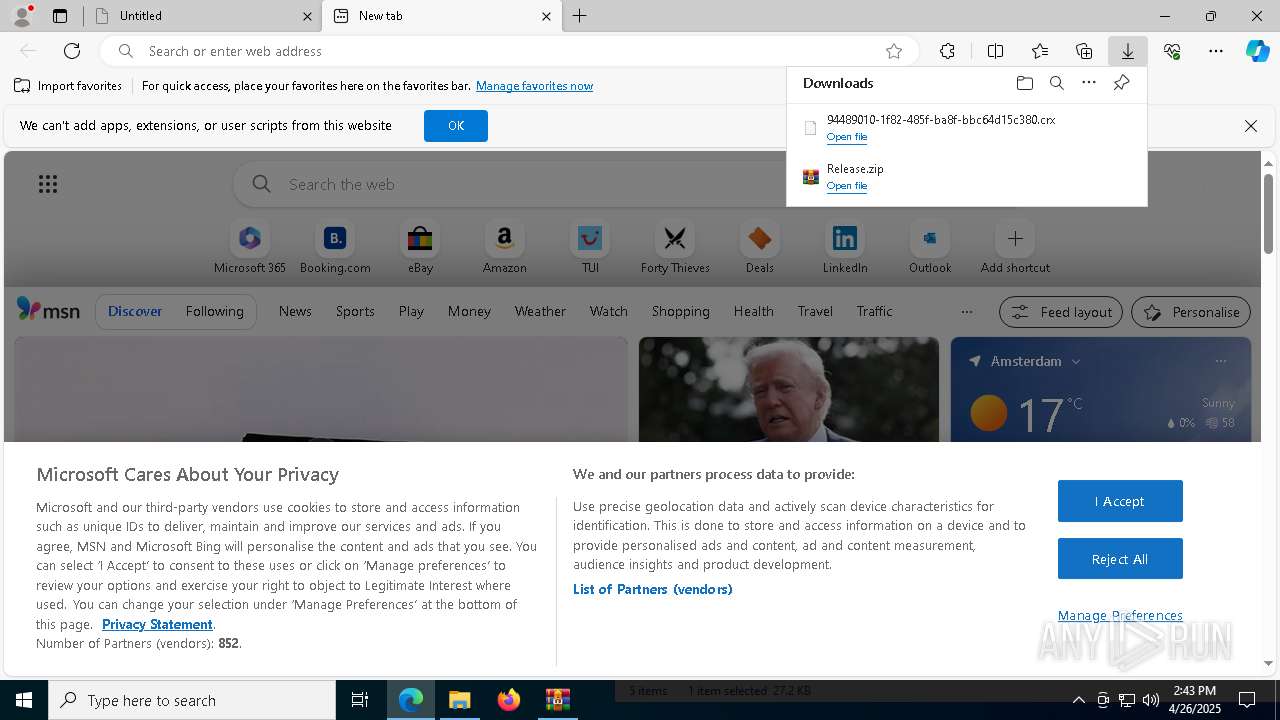
Task: Open the Extensions puzzle icon
Action: pyautogui.click(x=947, y=51)
